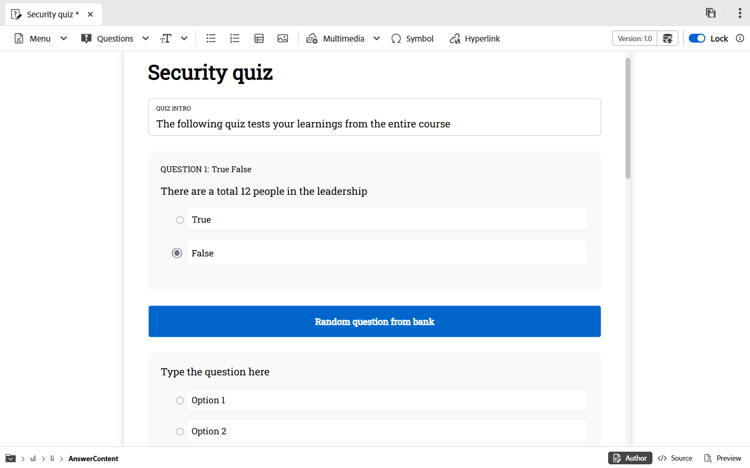Open the Symbol inserter

[412, 38]
